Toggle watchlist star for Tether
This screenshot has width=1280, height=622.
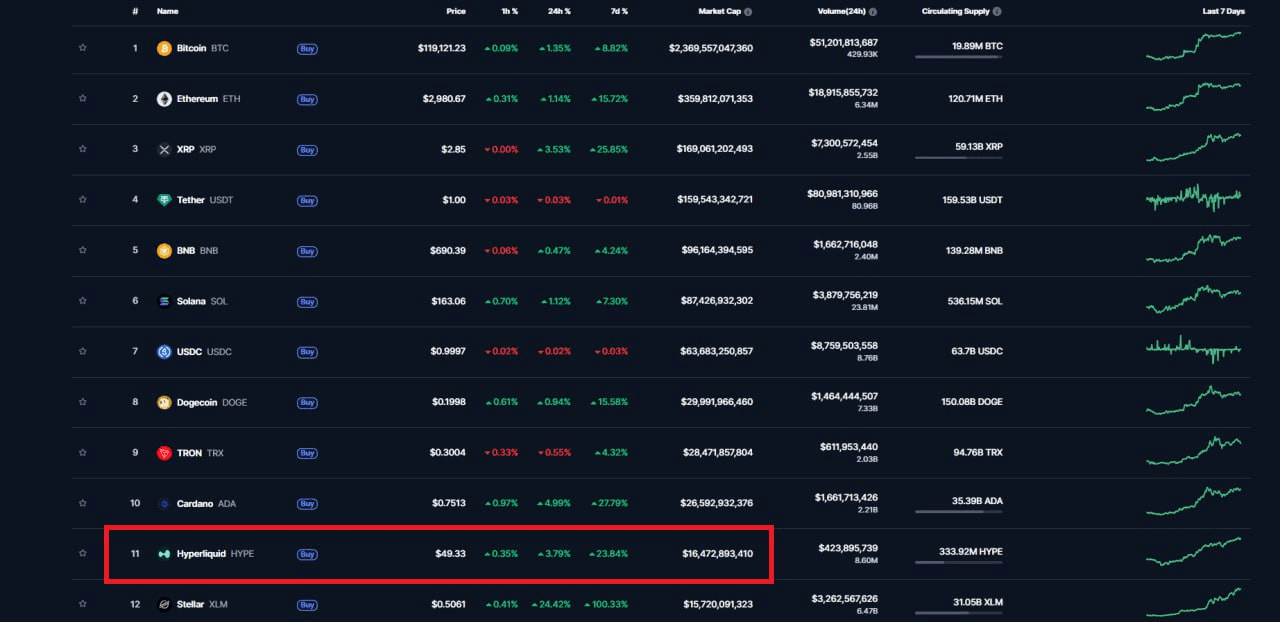(82, 200)
